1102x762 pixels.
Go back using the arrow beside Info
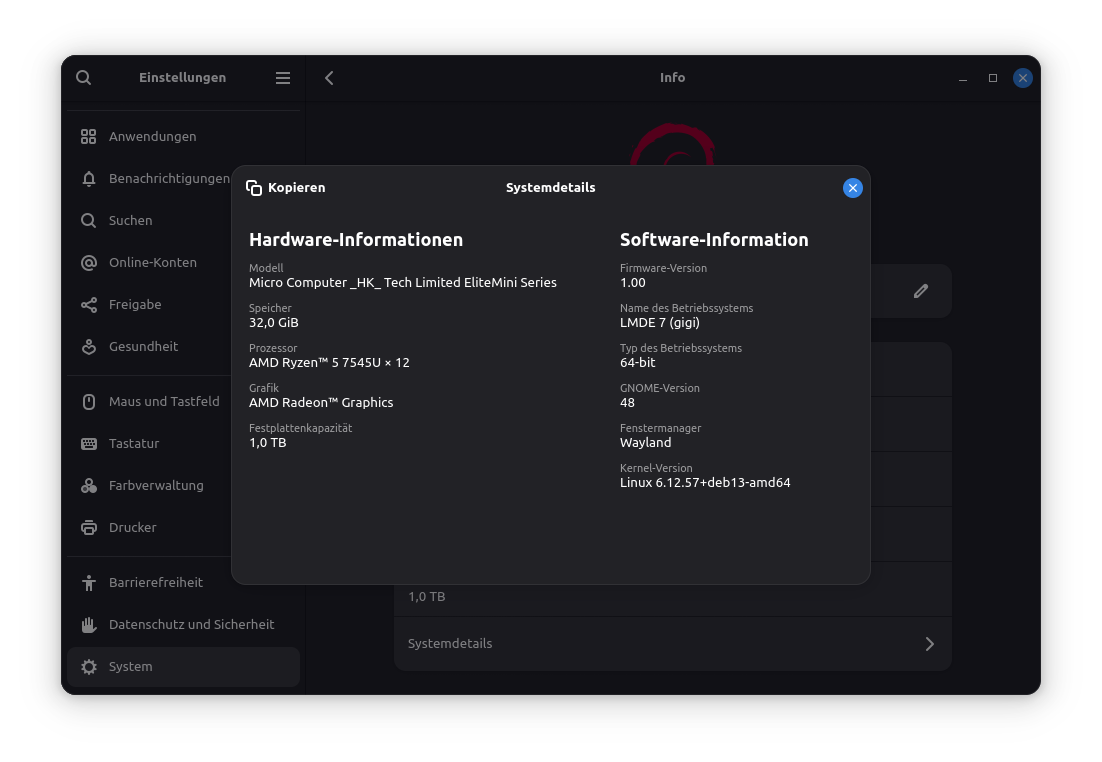[x=329, y=78]
